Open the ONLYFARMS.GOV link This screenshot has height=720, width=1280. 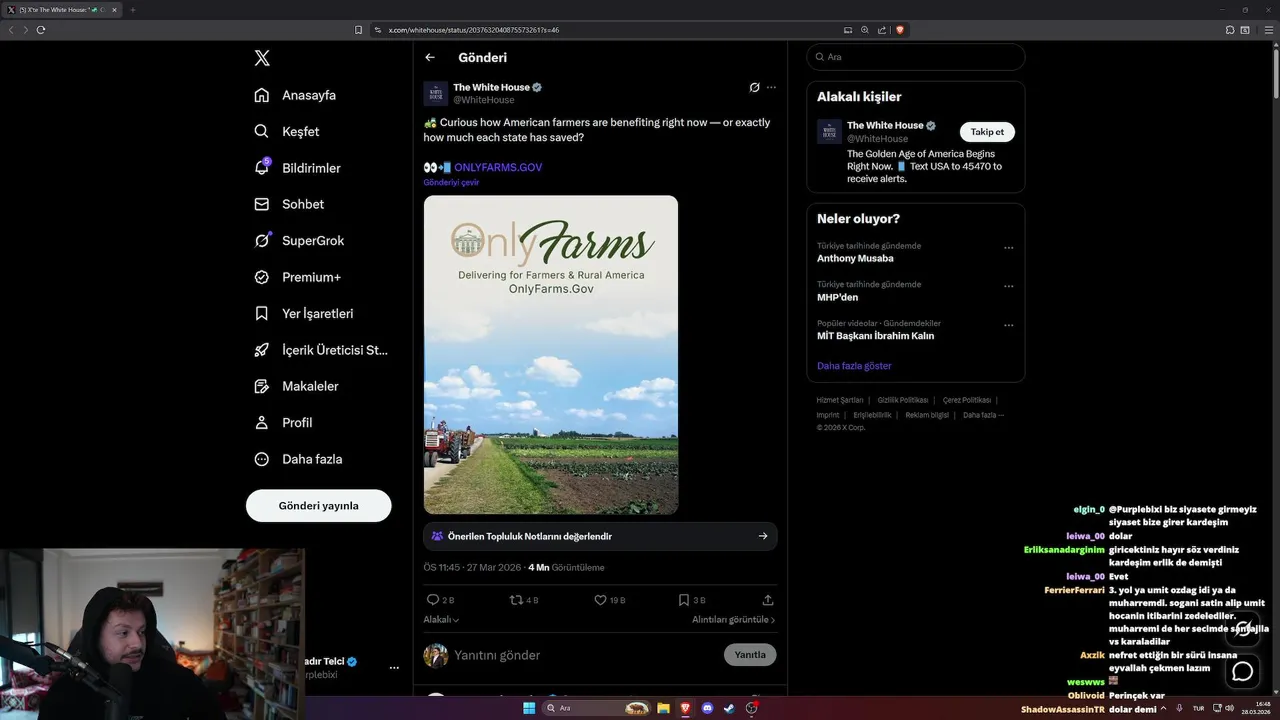click(x=498, y=167)
